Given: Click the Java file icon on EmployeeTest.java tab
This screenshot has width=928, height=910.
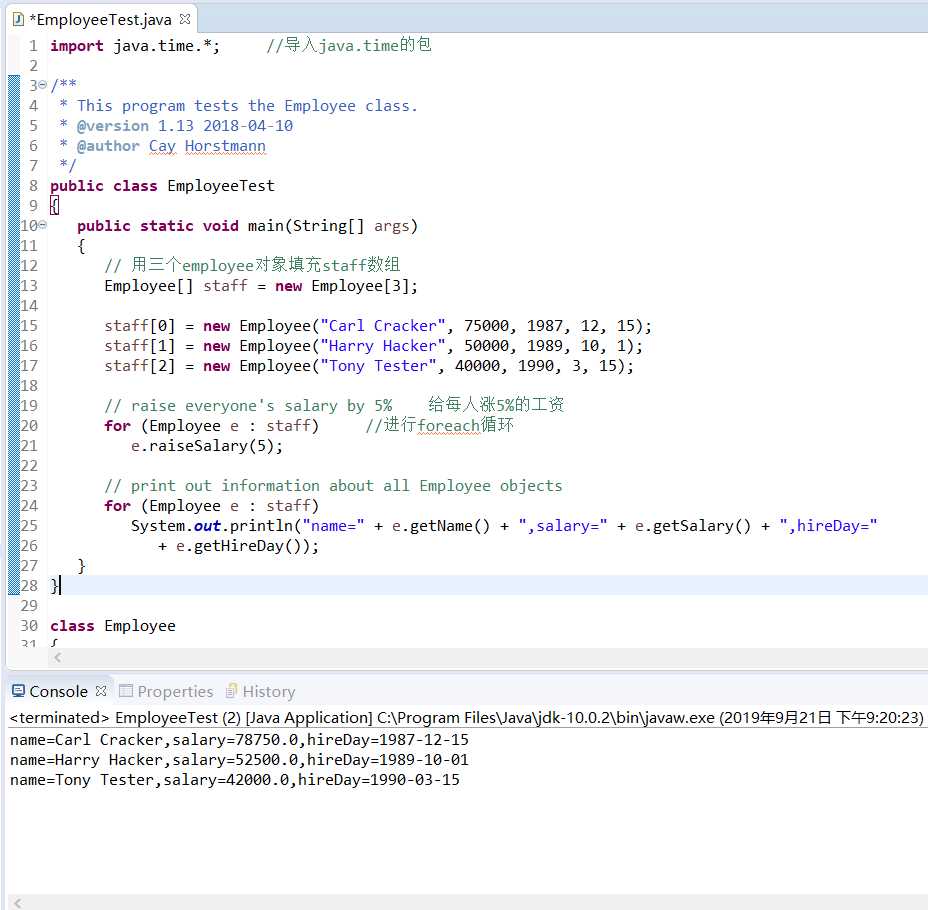Looking at the screenshot, I should point(18,20).
